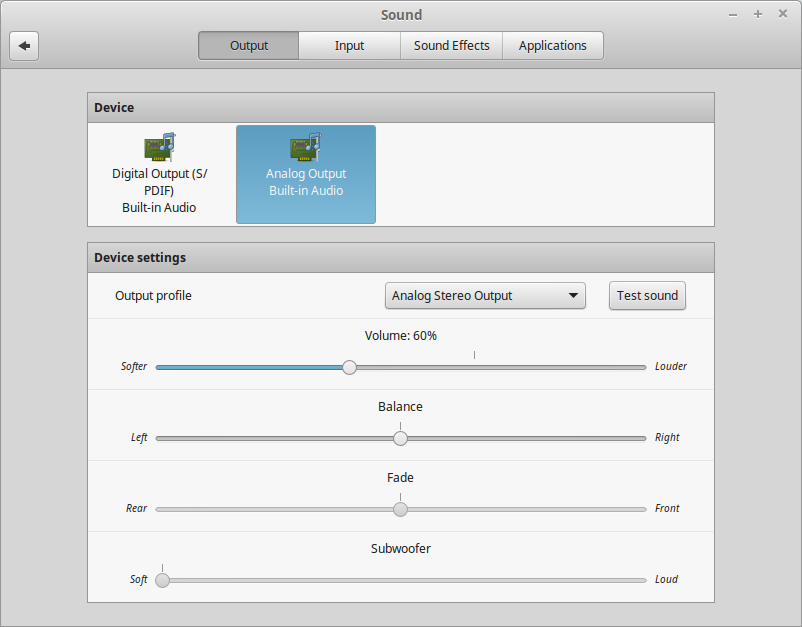Close the Sound window
The width and height of the screenshot is (802, 627).
783,14
